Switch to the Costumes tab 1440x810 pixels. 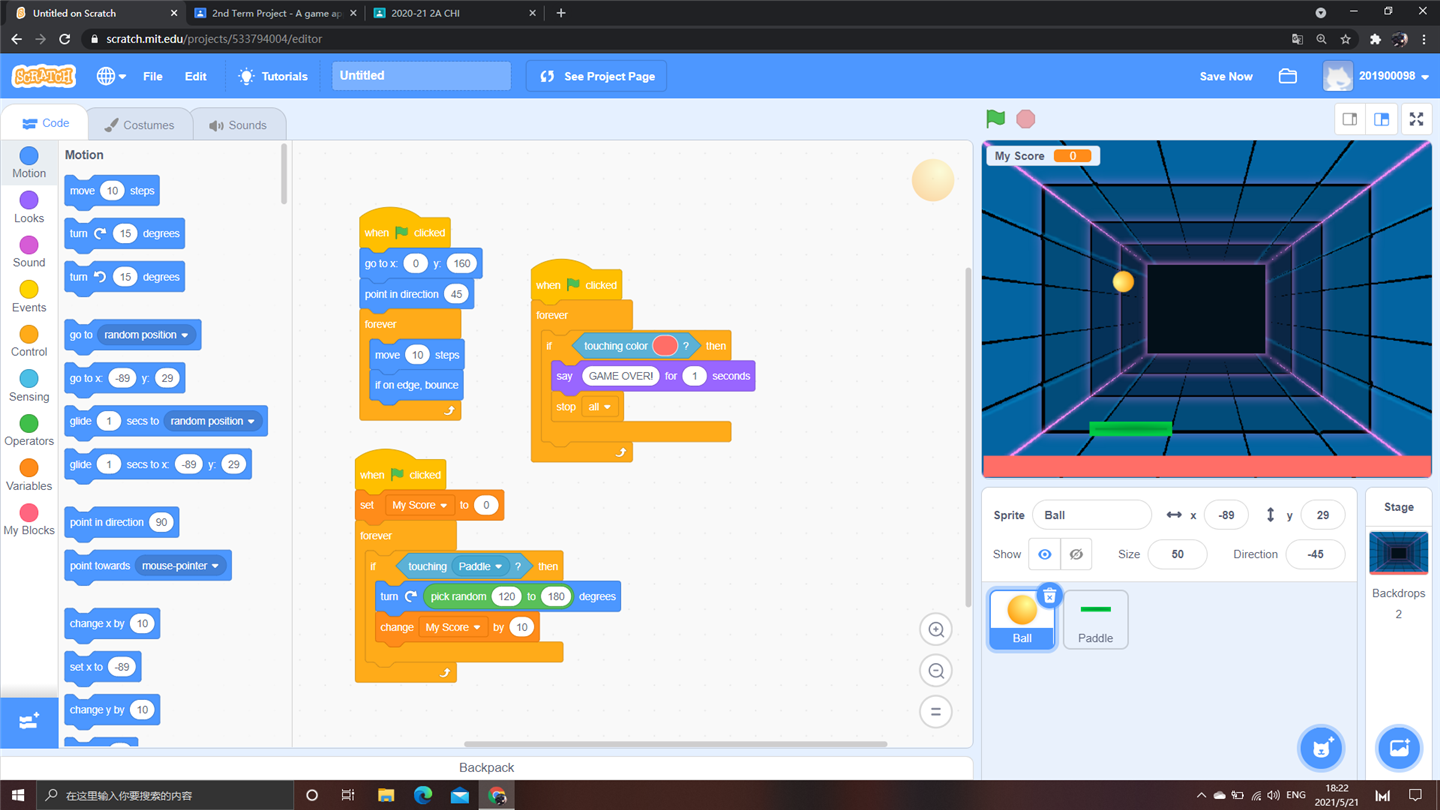pyautogui.click(x=139, y=125)
